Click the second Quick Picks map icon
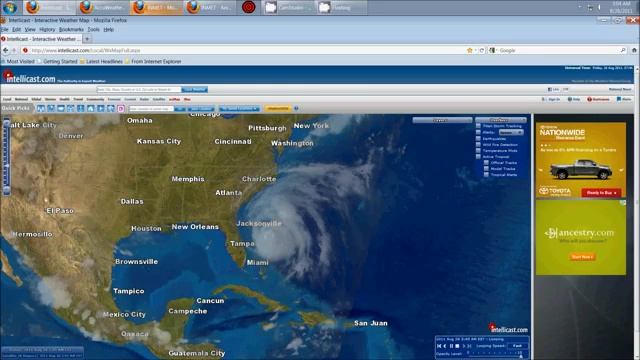The width and height of the screenshot is (640, 360). [51, 109]
